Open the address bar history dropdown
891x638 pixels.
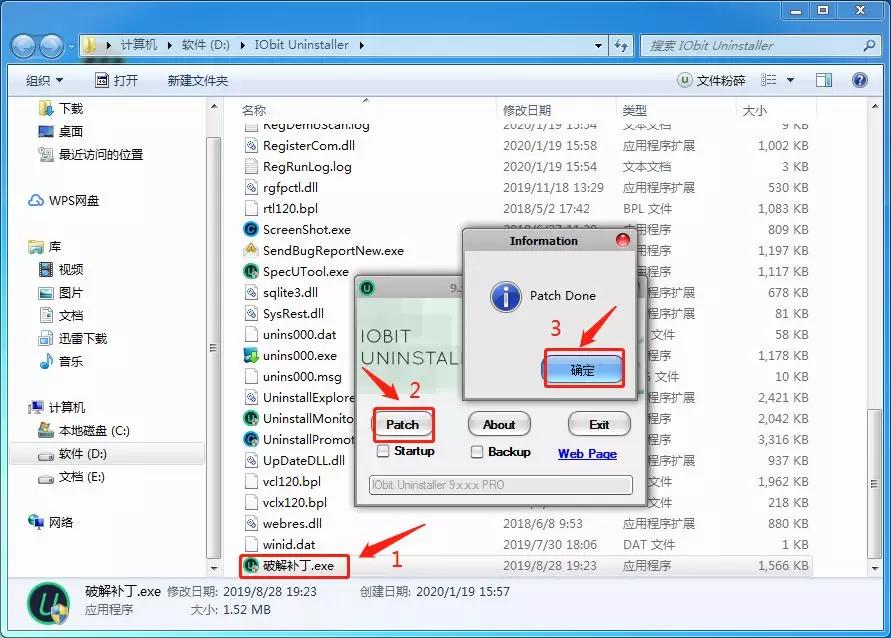598,45
